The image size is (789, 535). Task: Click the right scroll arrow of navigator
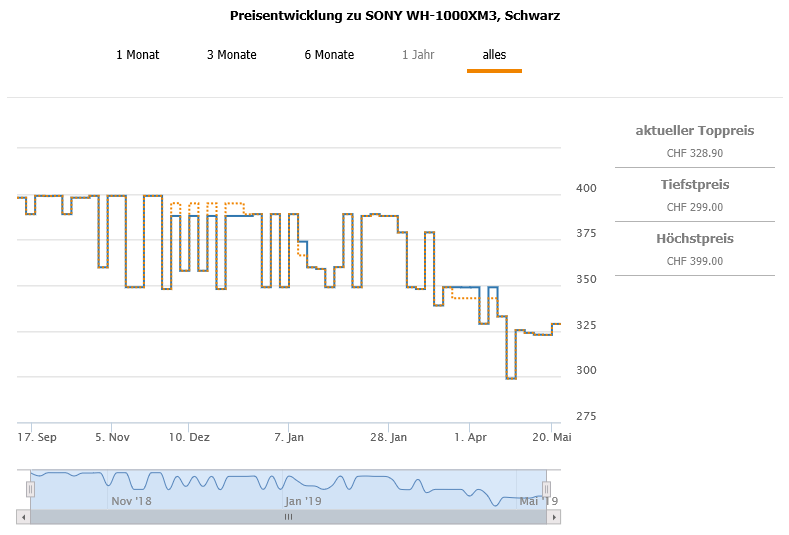(x=555, y=517)
